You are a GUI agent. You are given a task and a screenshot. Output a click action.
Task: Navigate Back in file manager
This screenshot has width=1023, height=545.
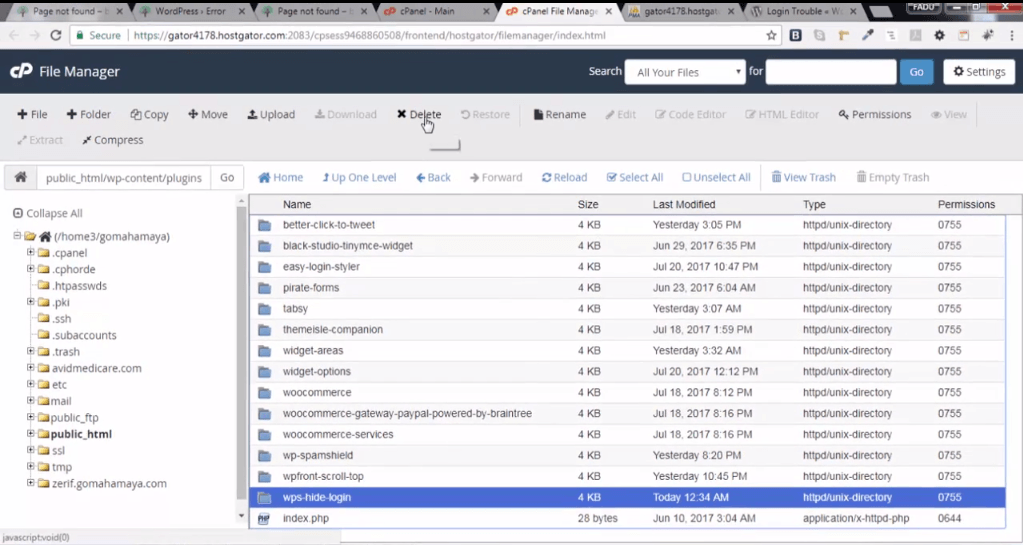(433, 177)
